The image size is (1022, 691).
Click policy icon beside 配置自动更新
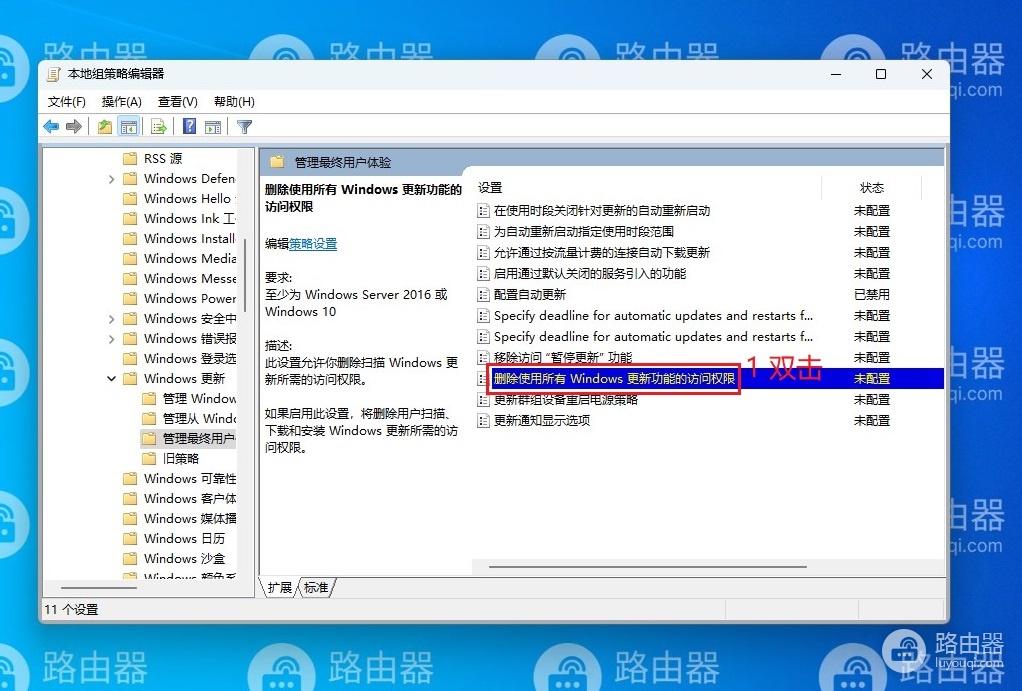click(x=483, y=295)
